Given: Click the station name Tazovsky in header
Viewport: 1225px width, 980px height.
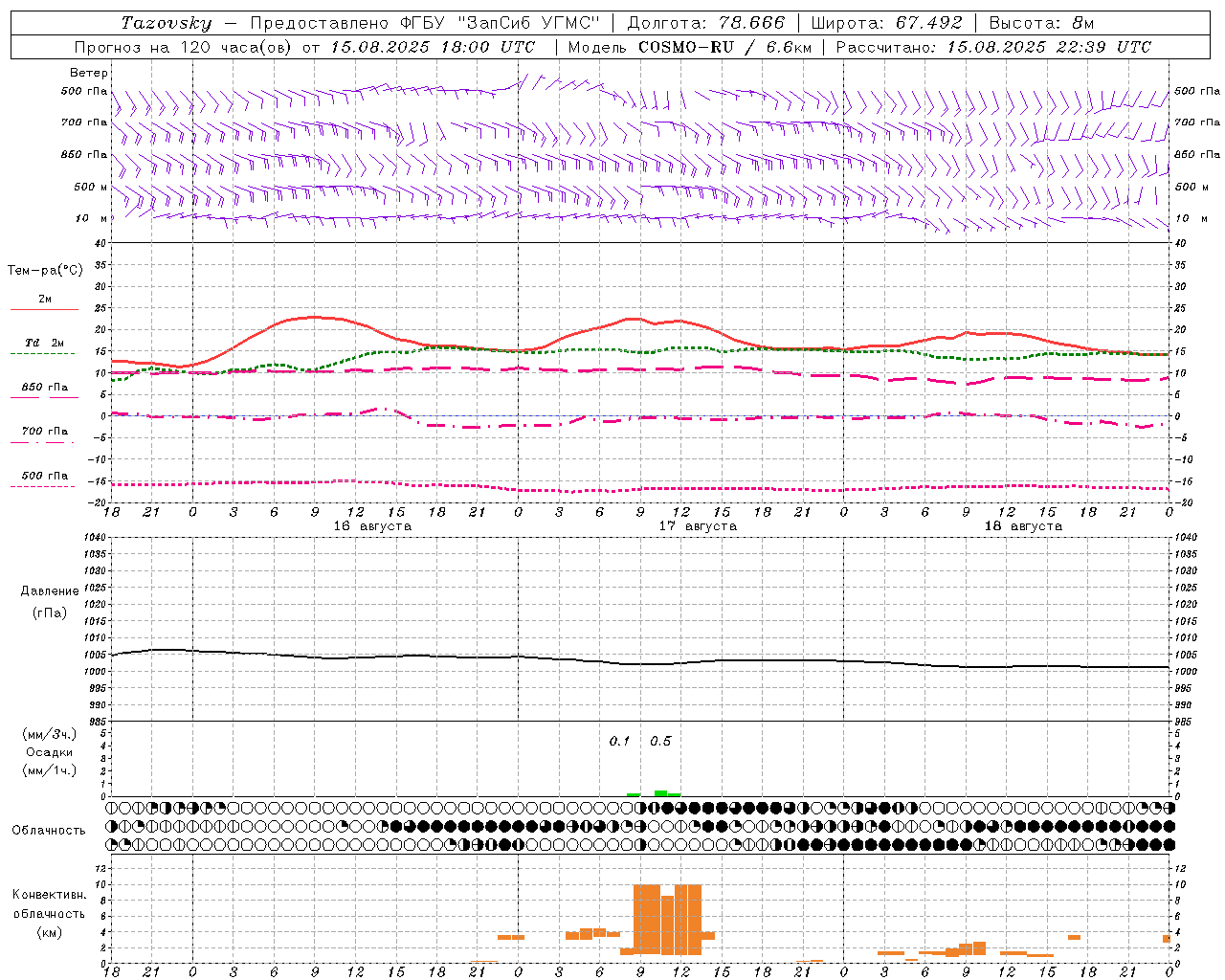Looking at the screenshot, I should click(167, 23).
